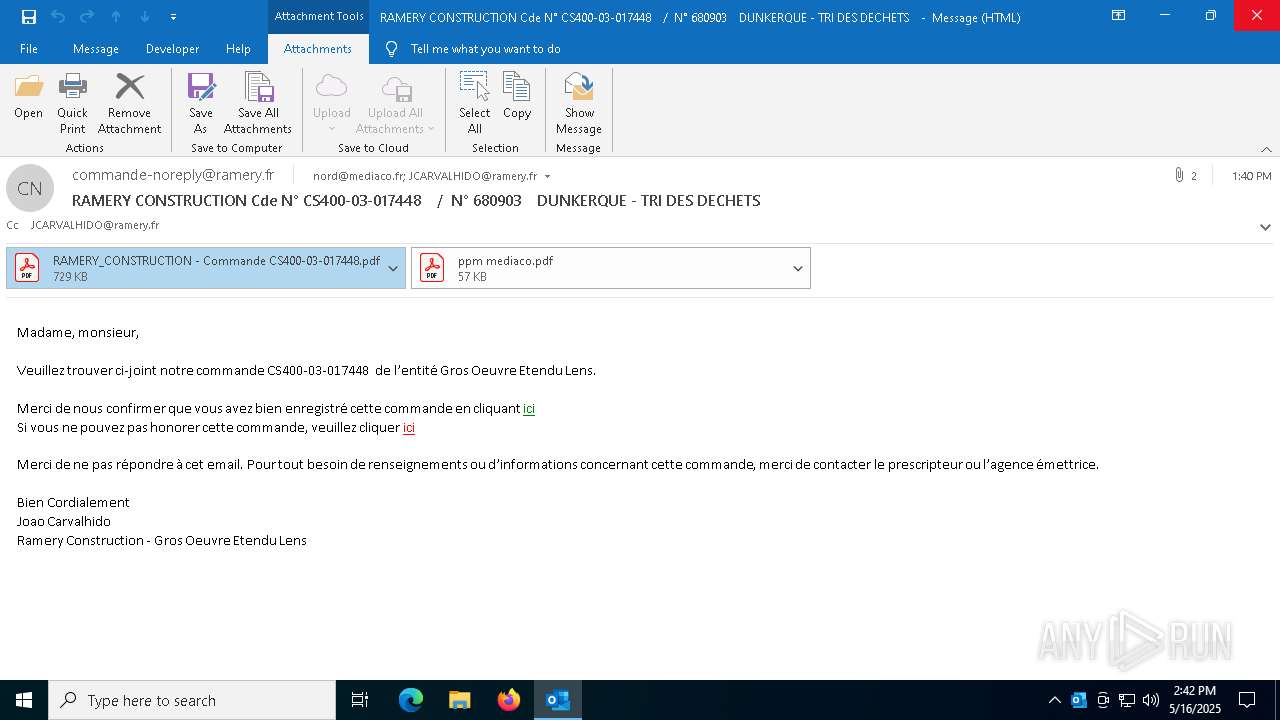This screenshot has height=720, width=1280.
Task: Click the paperclip attachment count icon
Action: [x=1179, y=175]
